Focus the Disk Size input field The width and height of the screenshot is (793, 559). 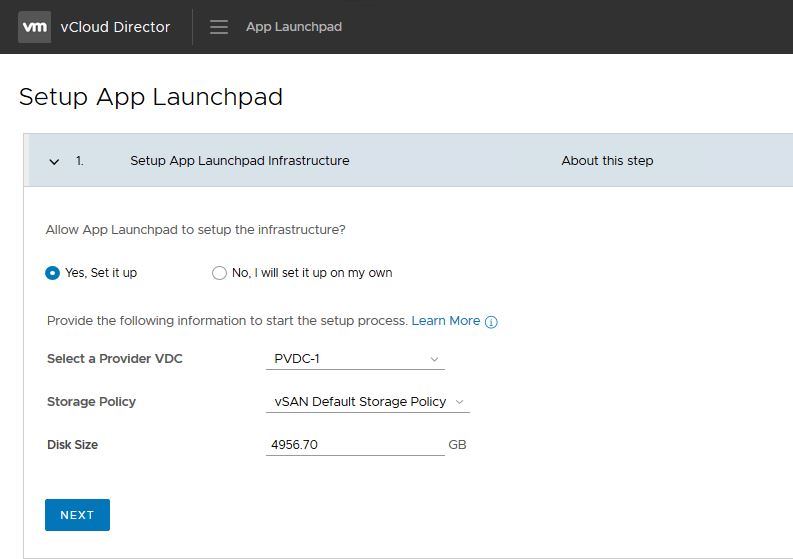pyautogui.click(x=355, y=445)
